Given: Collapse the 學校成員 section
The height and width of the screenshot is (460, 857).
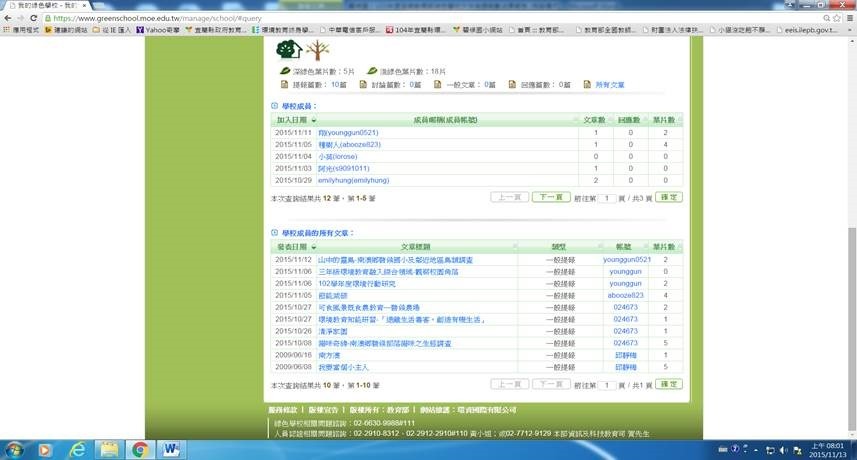Looking at the screenshot, I should click(275, 105).
